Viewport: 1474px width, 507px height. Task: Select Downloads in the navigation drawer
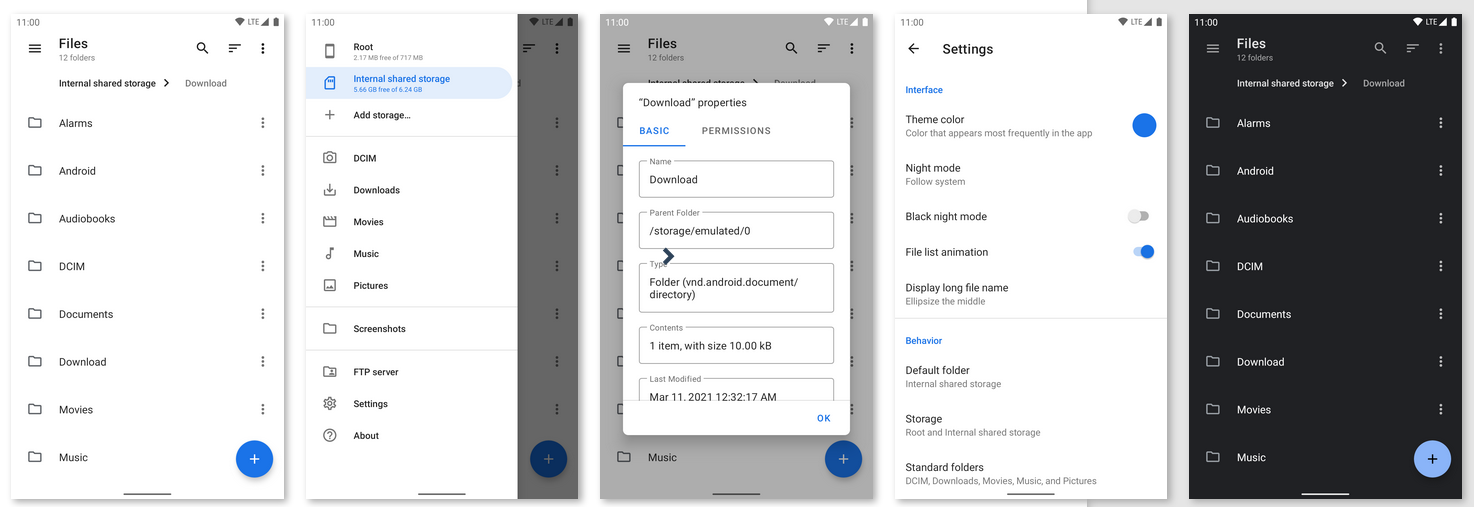pyautogui.click(x=376, y=190)
